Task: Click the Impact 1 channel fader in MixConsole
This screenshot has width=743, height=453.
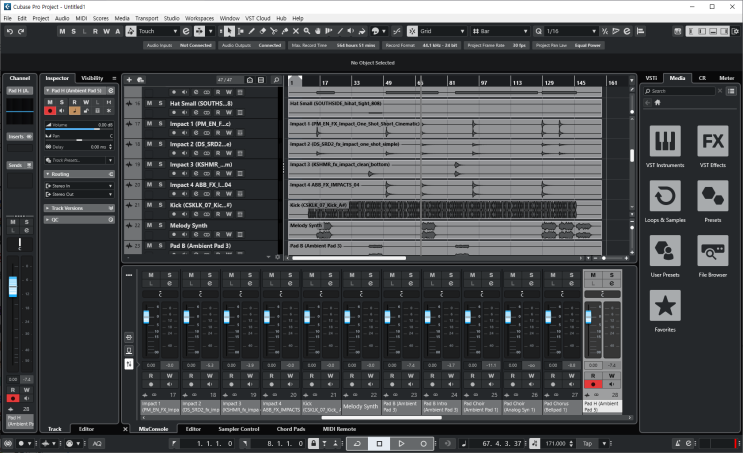Action: (146, 317)
